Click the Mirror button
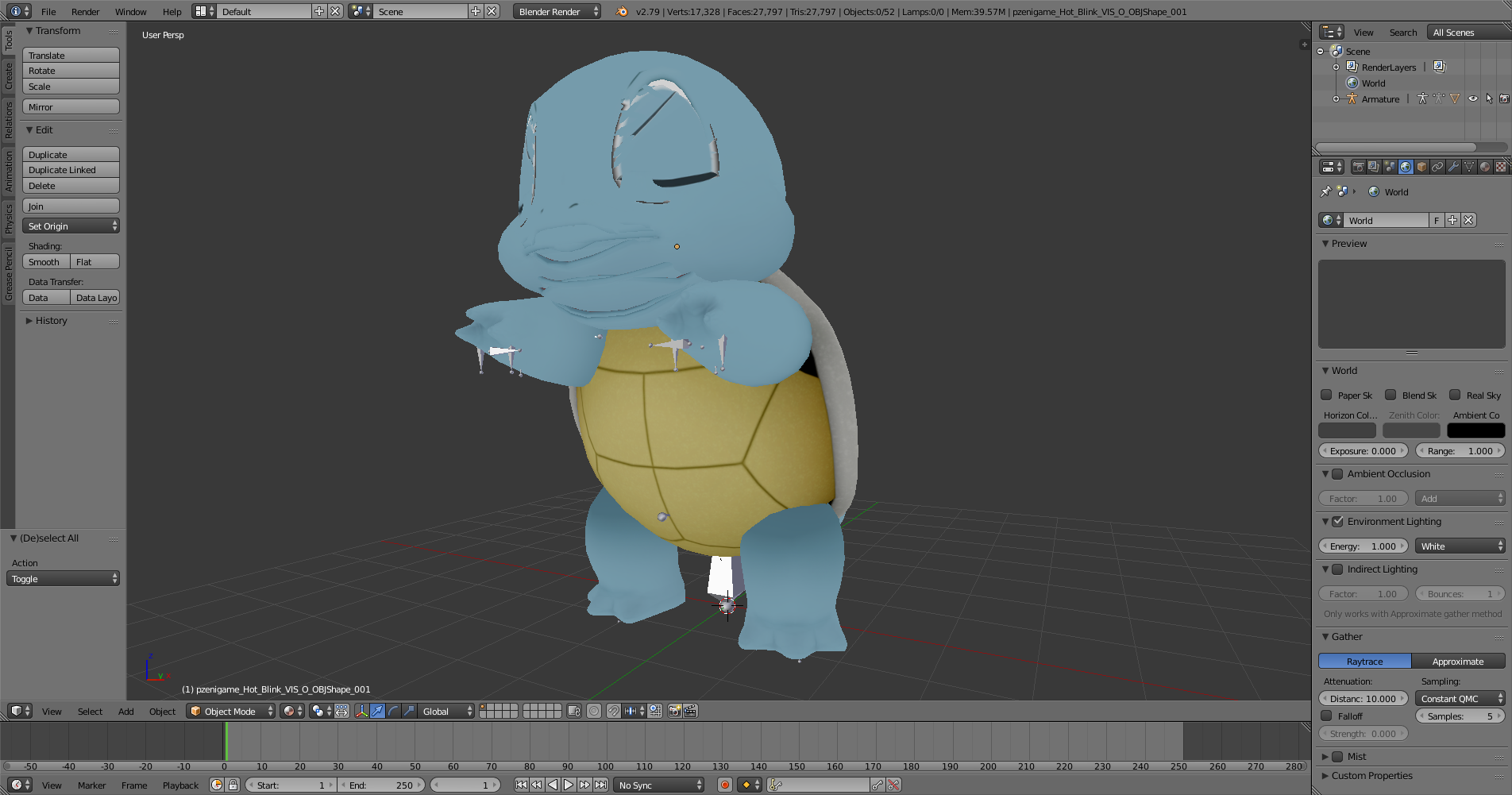This screenshot has height=795, width=1512. (x=71, y=106)
